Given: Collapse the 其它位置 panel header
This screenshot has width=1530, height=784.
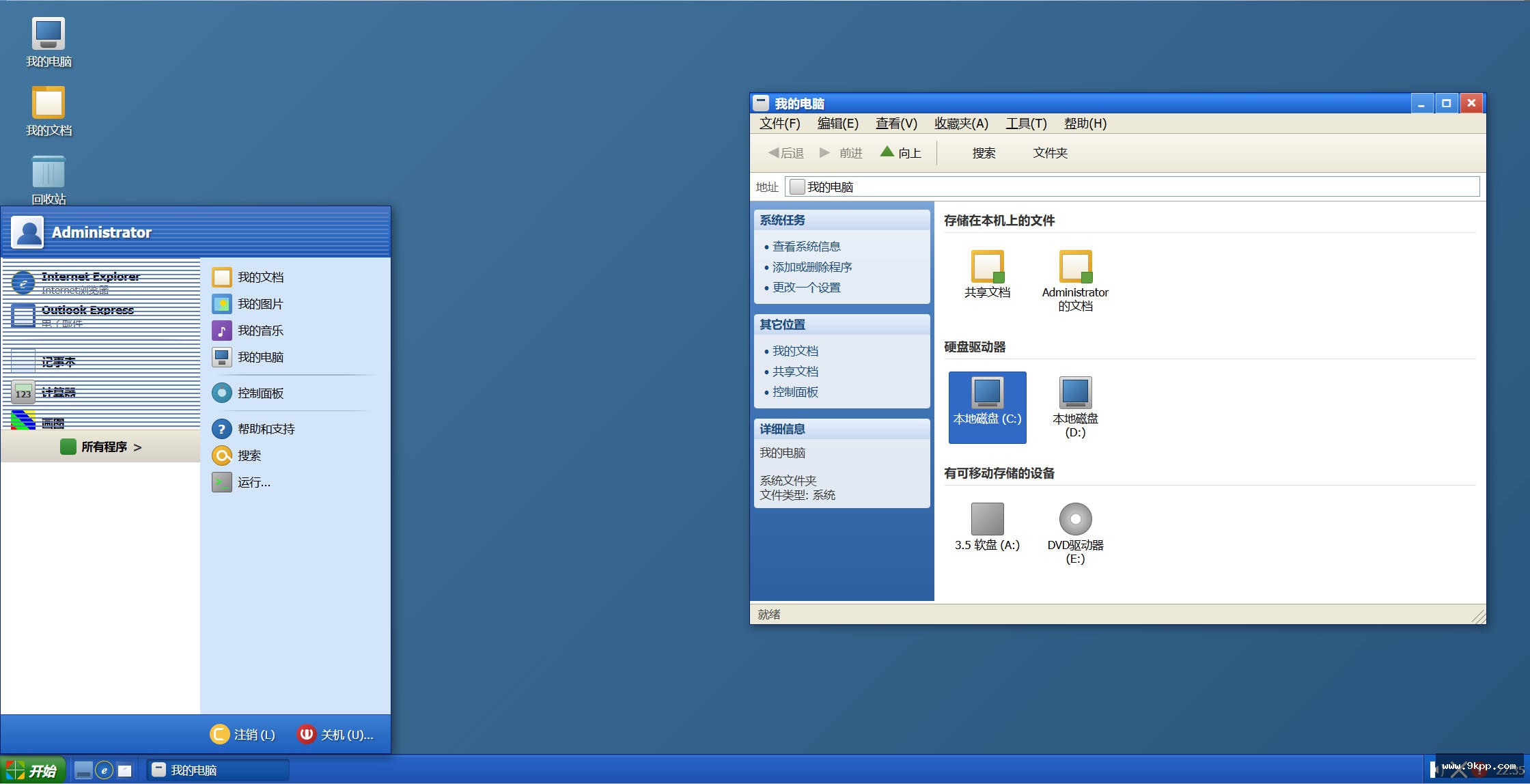Looking at the screenshot, I should (841, 324).
